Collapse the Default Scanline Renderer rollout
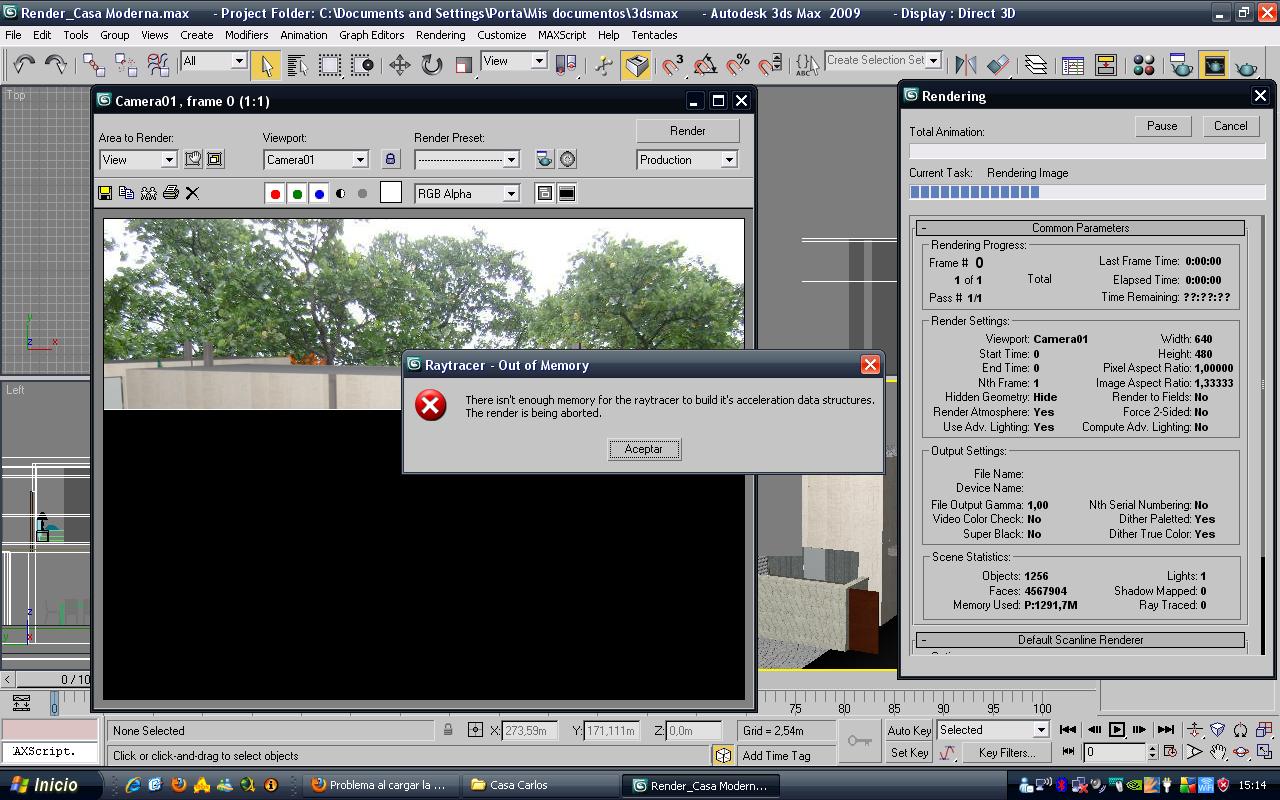Viewport: 1280px width, 800px height. click(1080, 640)
